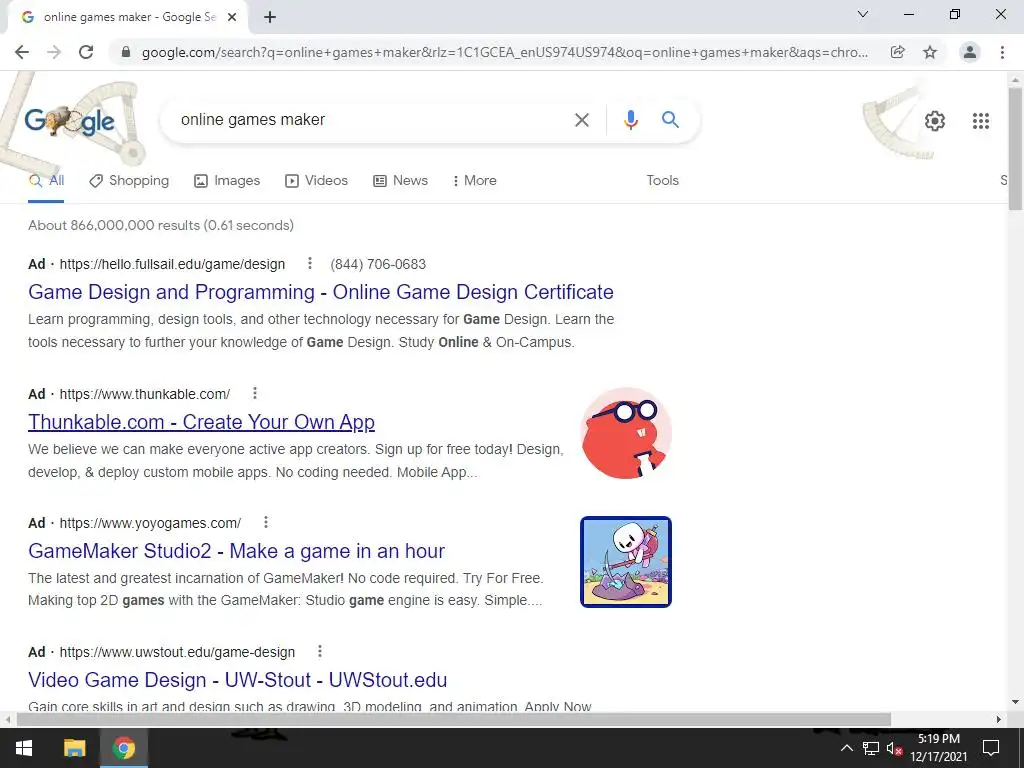Click the GameMaker ad thumbnail image

(626, 562)
